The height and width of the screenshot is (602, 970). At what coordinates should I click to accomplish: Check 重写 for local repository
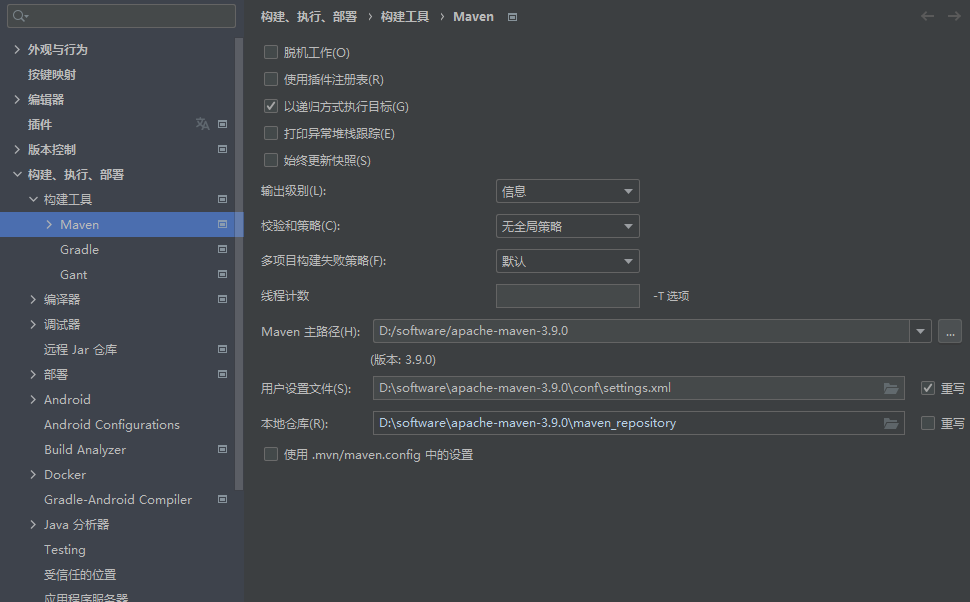[928, 423]
